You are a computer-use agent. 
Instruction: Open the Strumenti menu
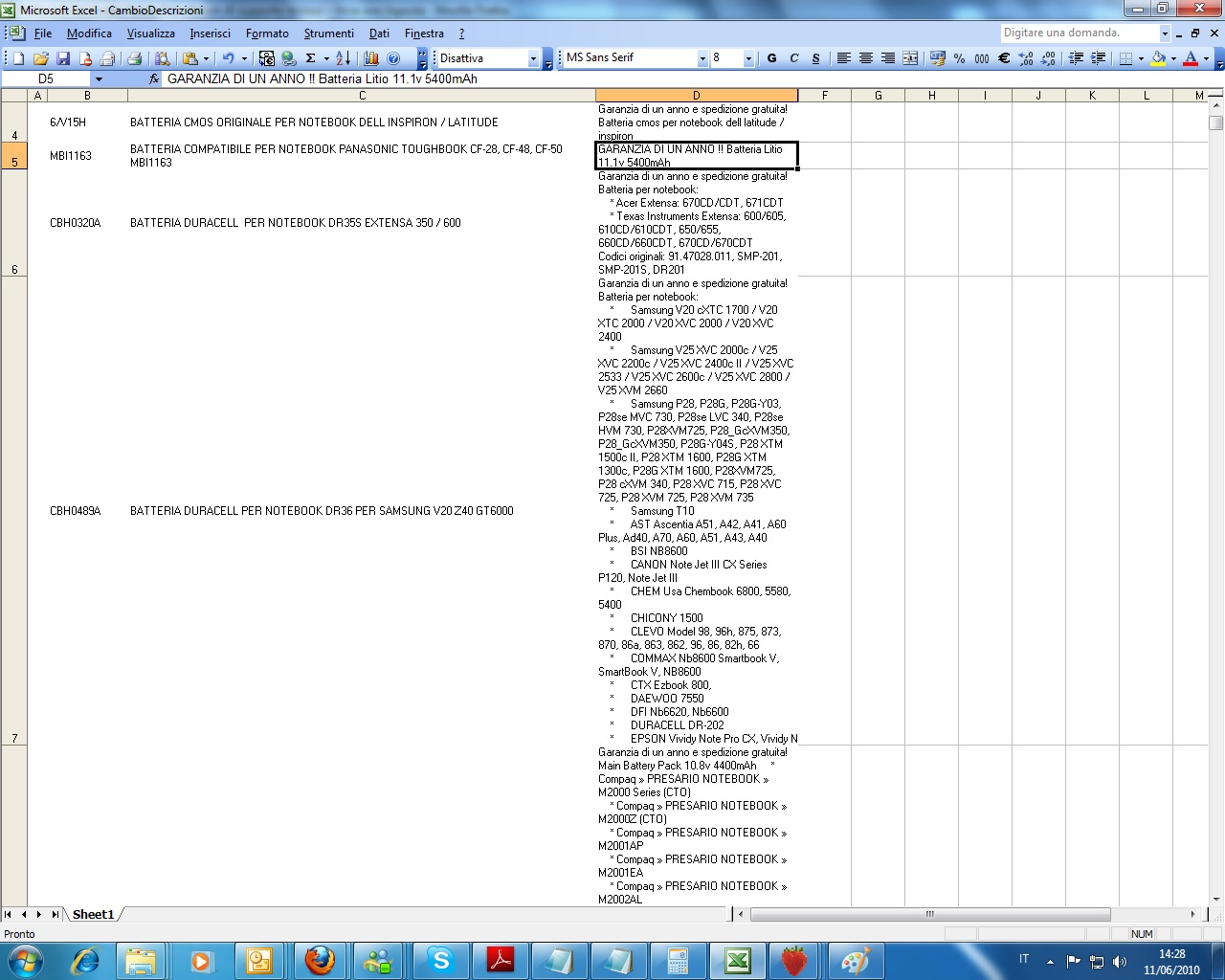pyautogui.click(x=329, y=33)
